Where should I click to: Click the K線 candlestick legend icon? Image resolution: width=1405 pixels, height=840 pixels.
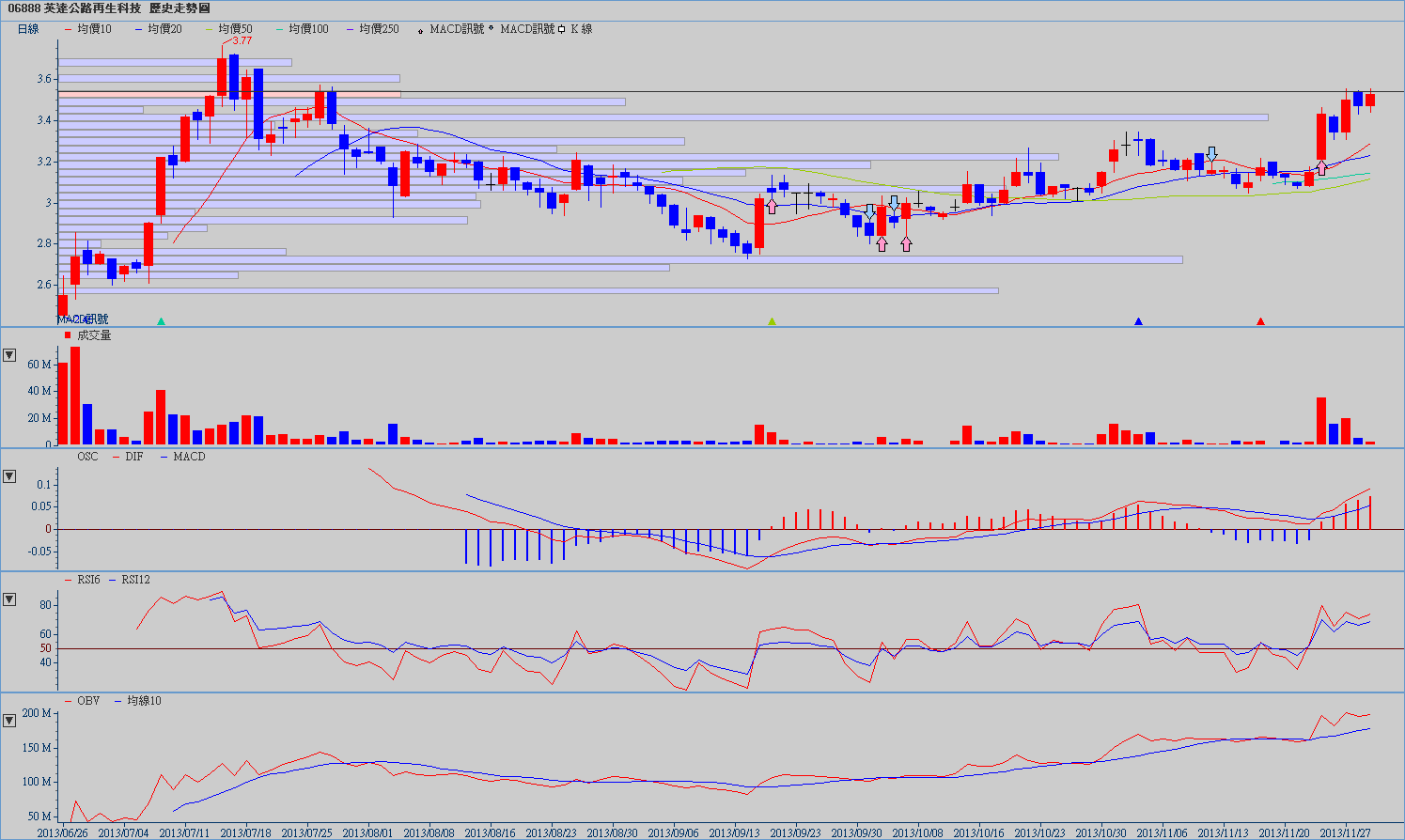pos(562,29)
